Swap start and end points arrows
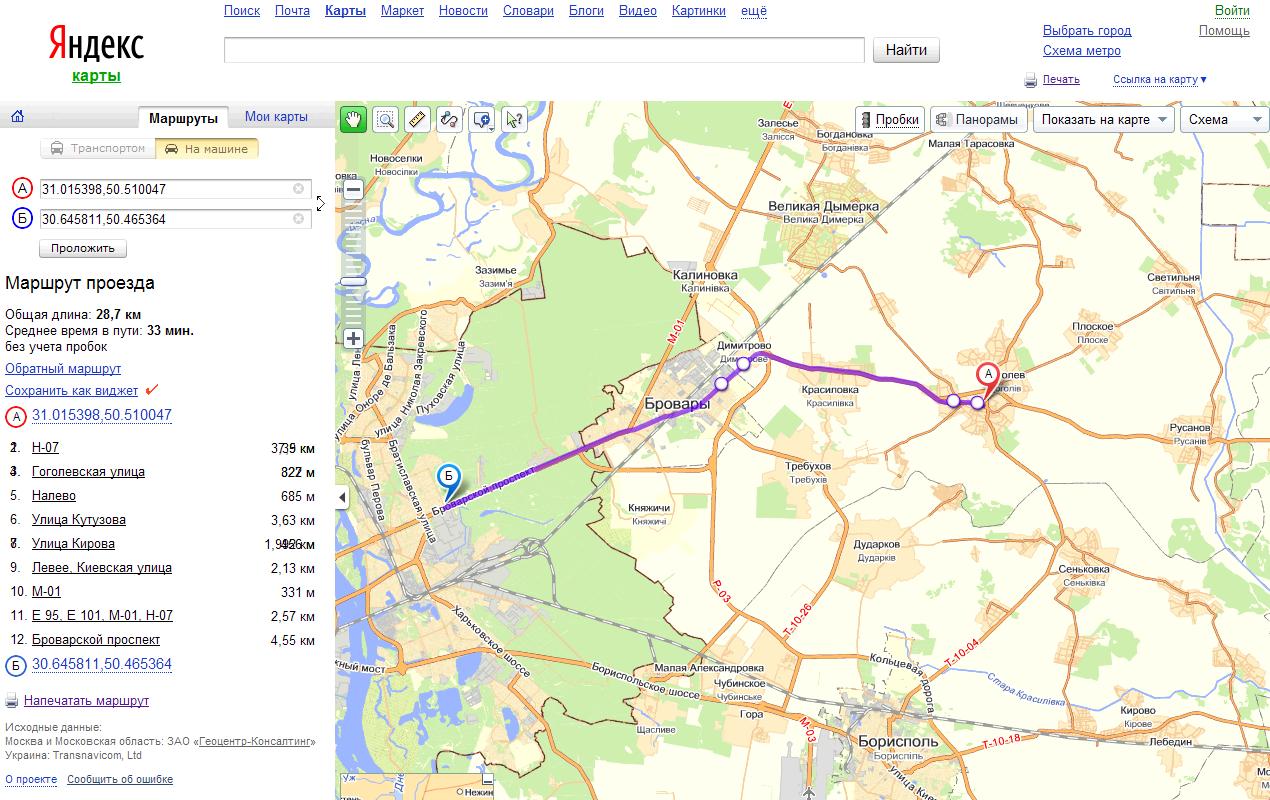The height and width of the screenshot is (800, 1270). [320, 203]
